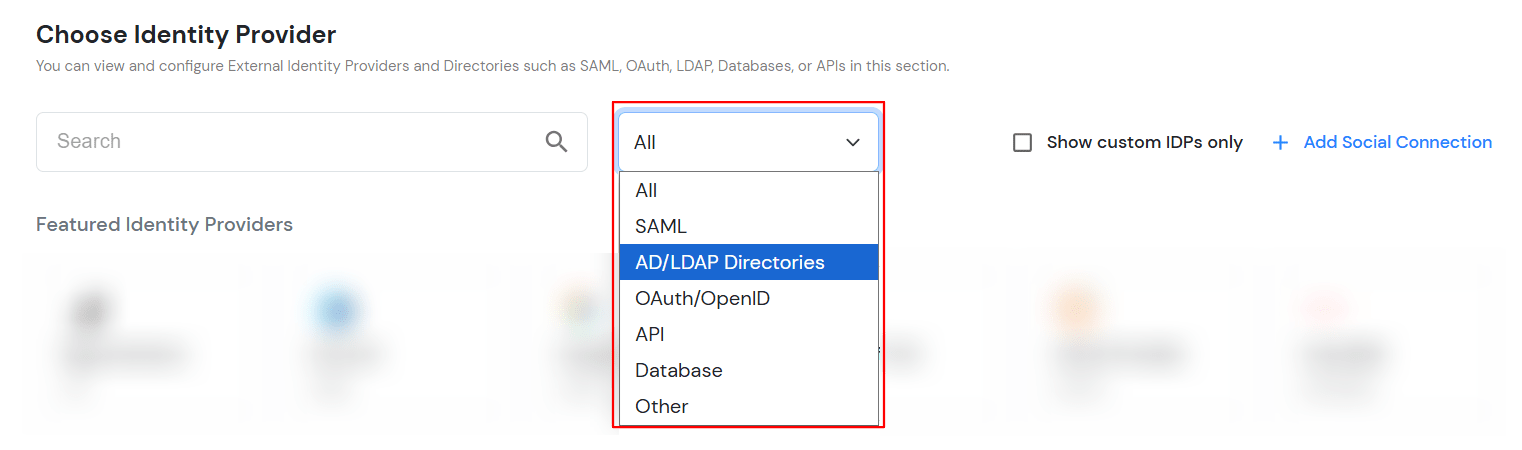Click the Add Social Connection link
Viewport: 1522px width, 450px height.
click(1397, 143)
